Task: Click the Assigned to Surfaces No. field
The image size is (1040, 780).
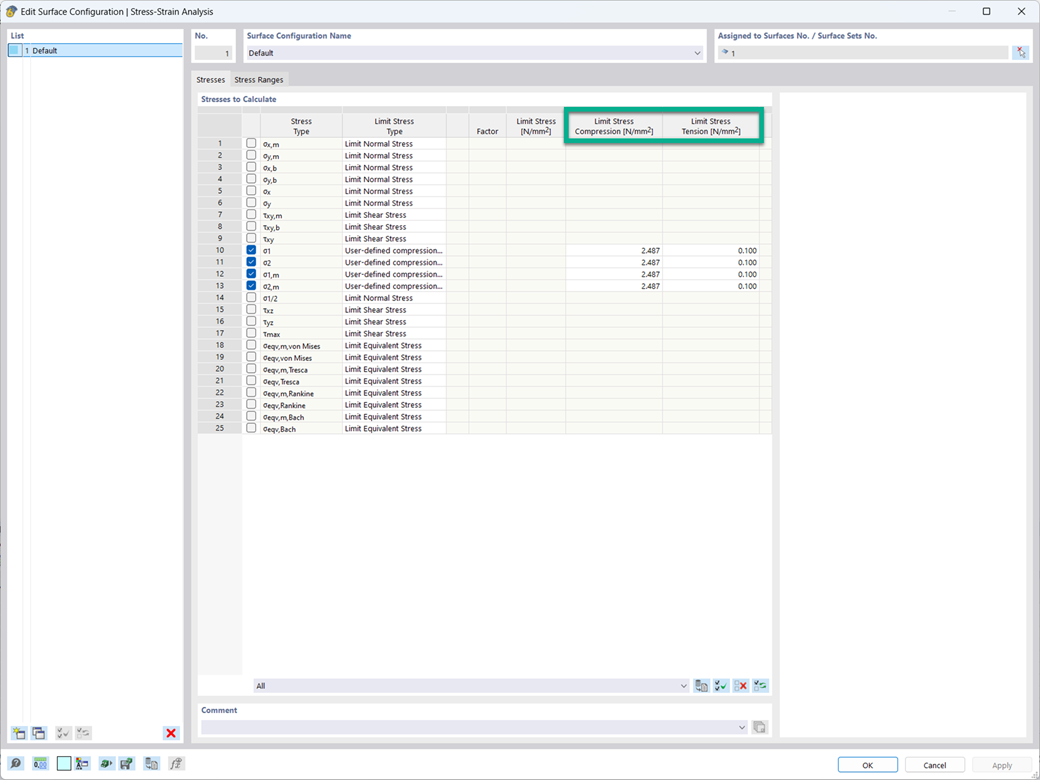Action: (x=863, y=53)
